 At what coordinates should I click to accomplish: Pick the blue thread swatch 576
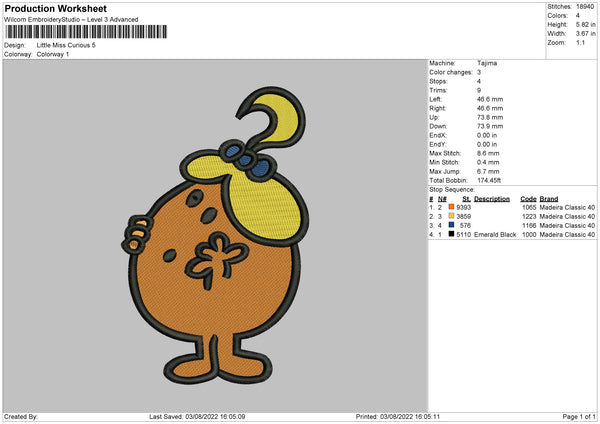pyautogui.click(x=452, y=226)
